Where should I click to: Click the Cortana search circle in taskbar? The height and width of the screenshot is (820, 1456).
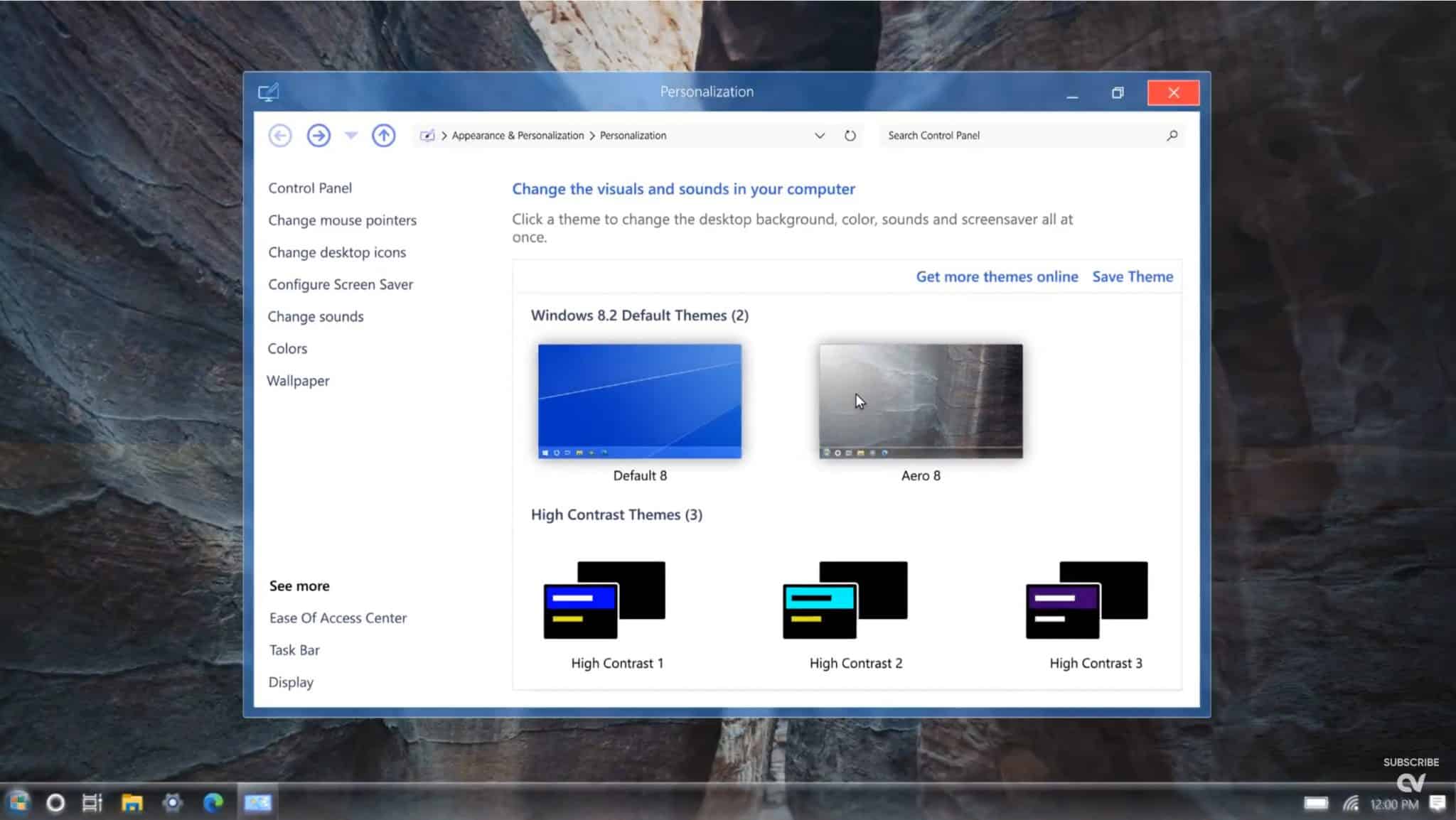(x=56, y=802)
